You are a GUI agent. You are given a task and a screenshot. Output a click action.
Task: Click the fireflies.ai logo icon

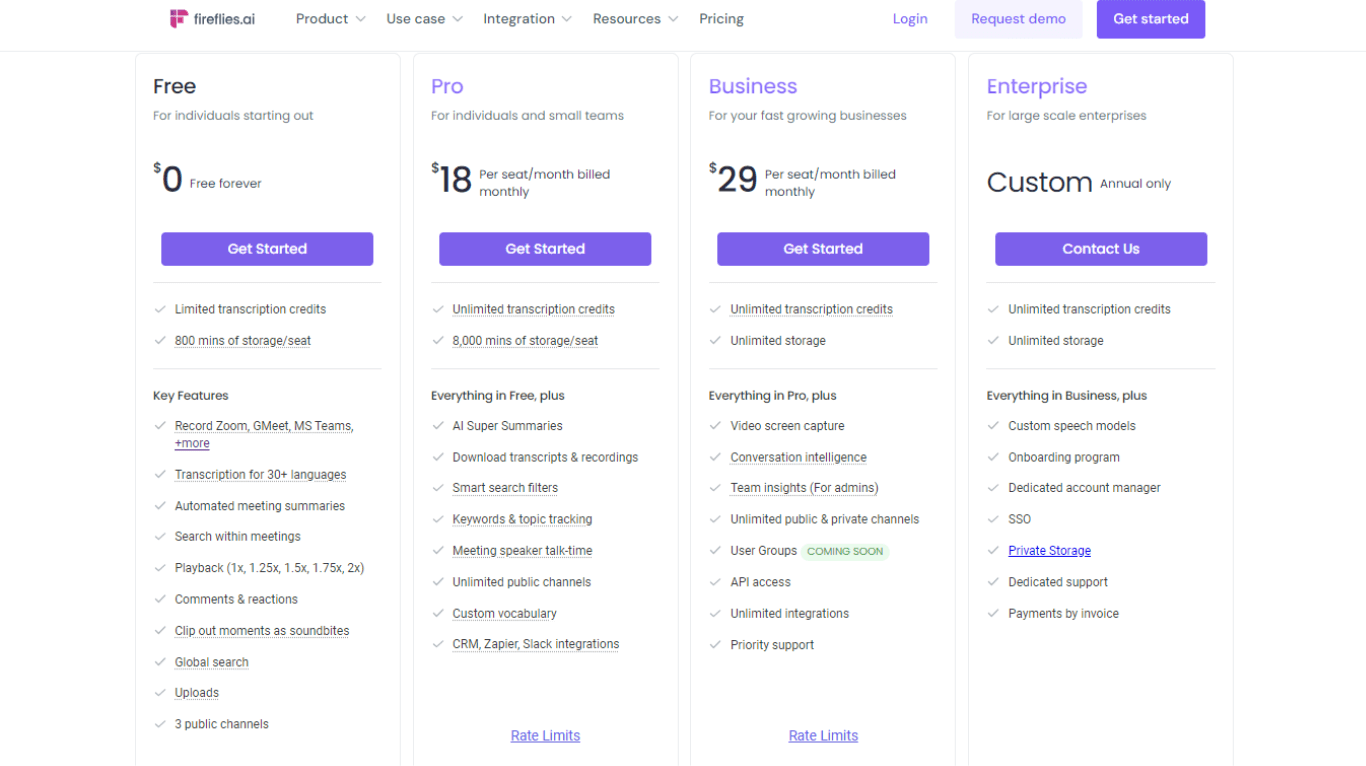pyautogui.click(x=179, y=19)
